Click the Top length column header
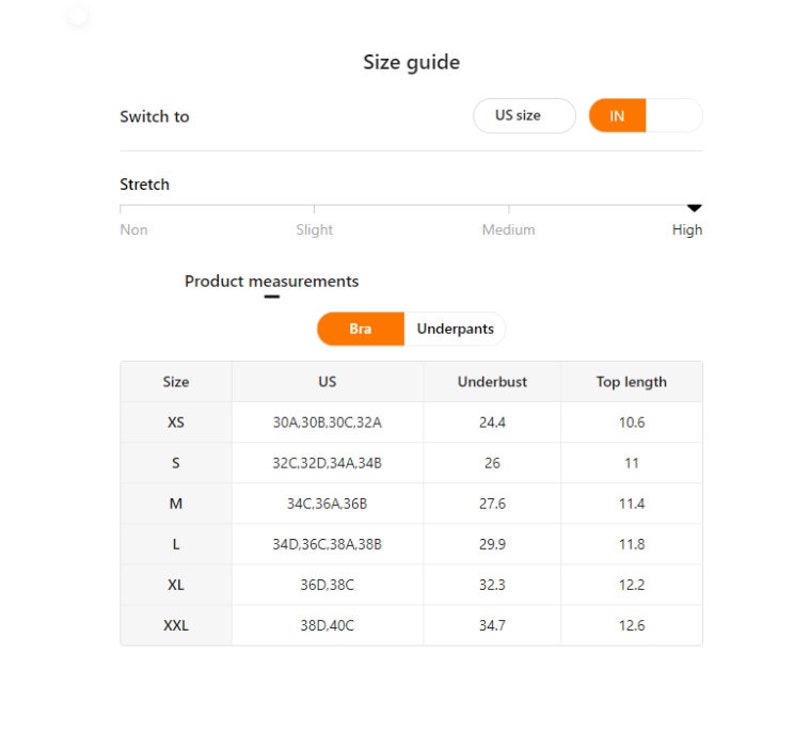This screenshot has width=794, height=733. point(631,382)
